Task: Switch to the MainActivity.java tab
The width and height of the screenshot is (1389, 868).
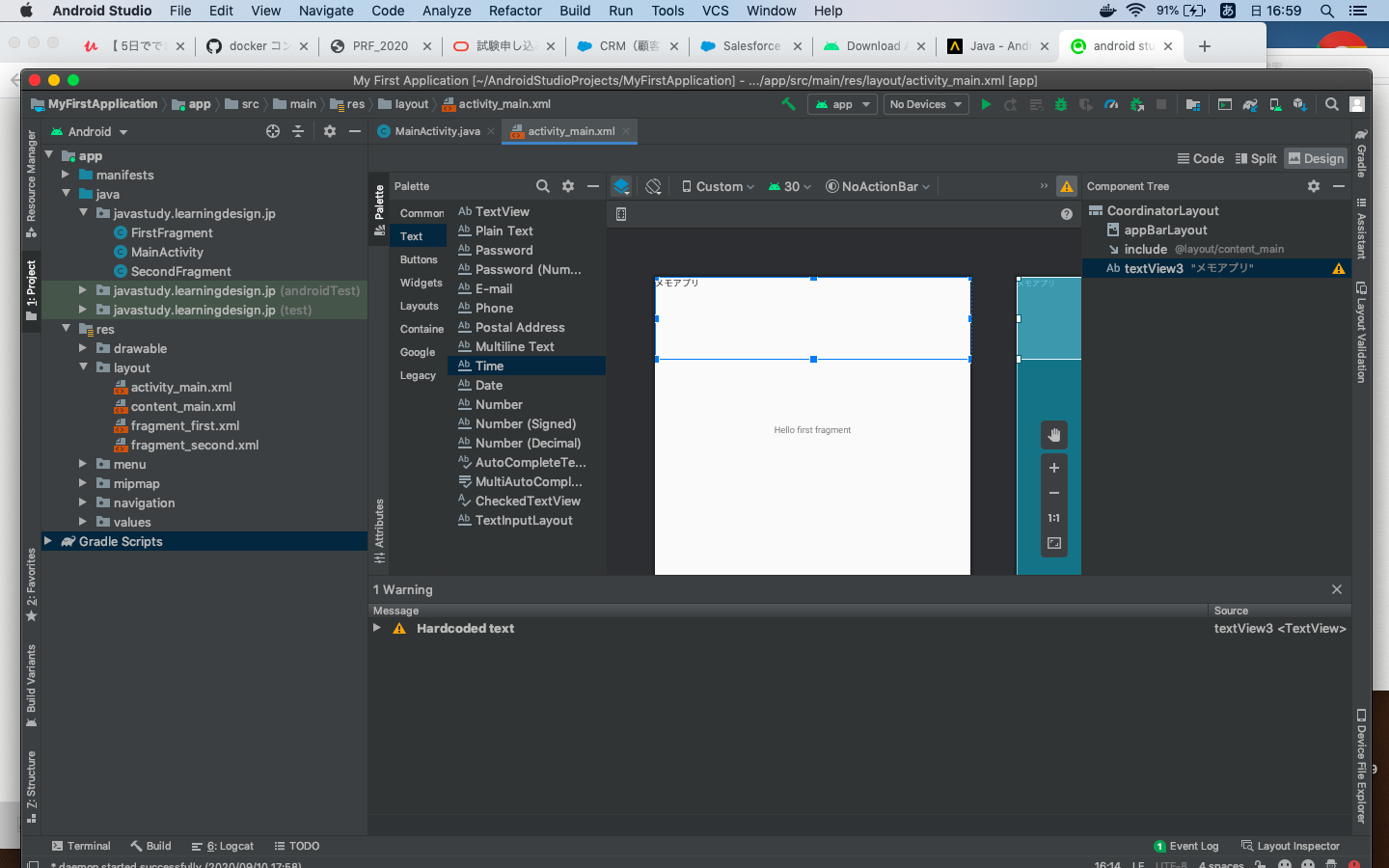Action: 436,131
